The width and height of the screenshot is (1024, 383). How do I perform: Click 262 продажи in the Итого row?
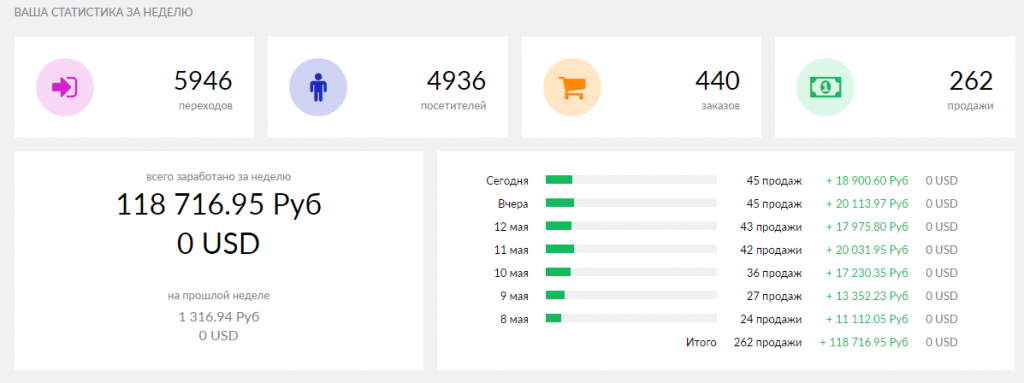768,342
